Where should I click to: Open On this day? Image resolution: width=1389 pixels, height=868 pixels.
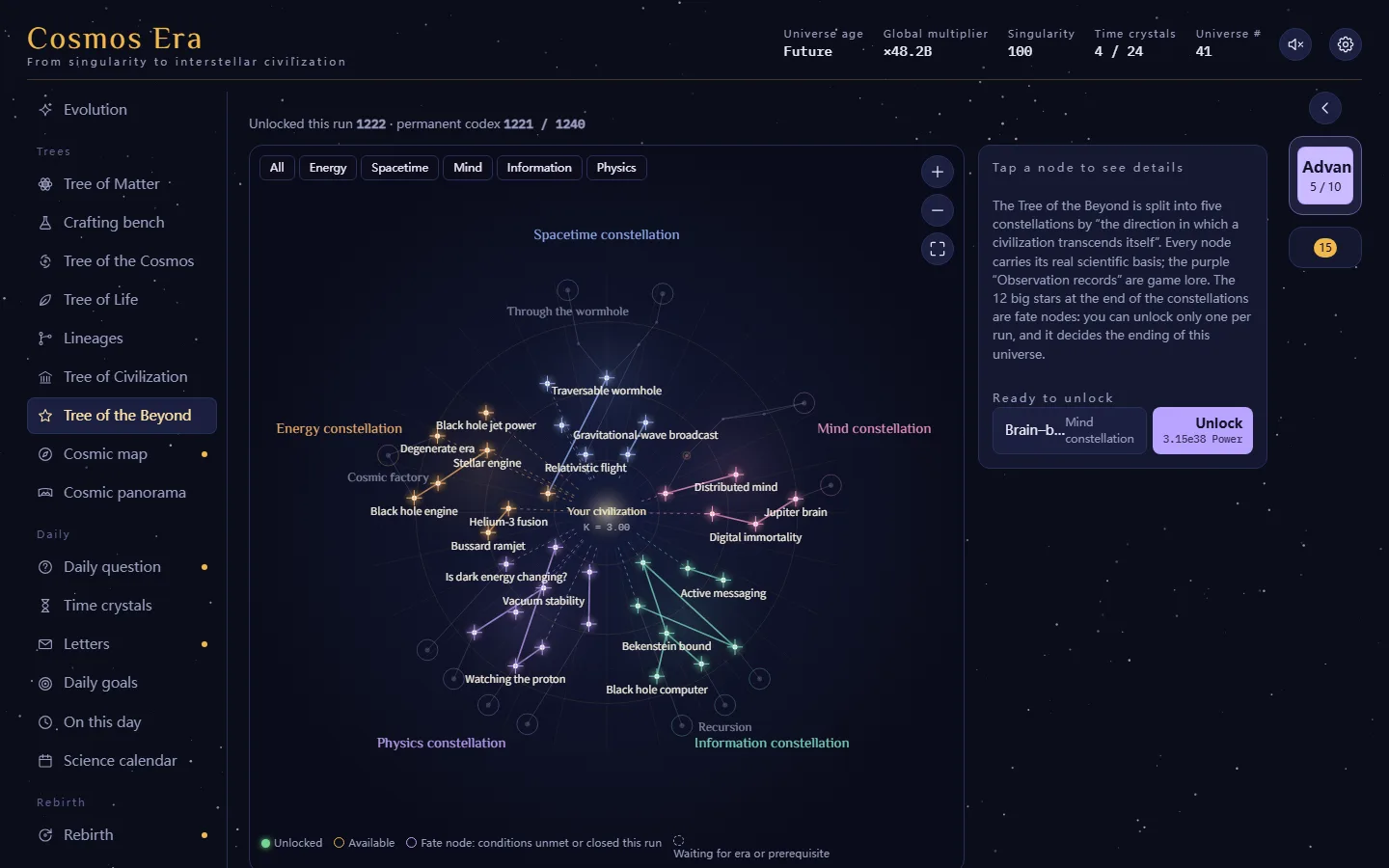122,722
